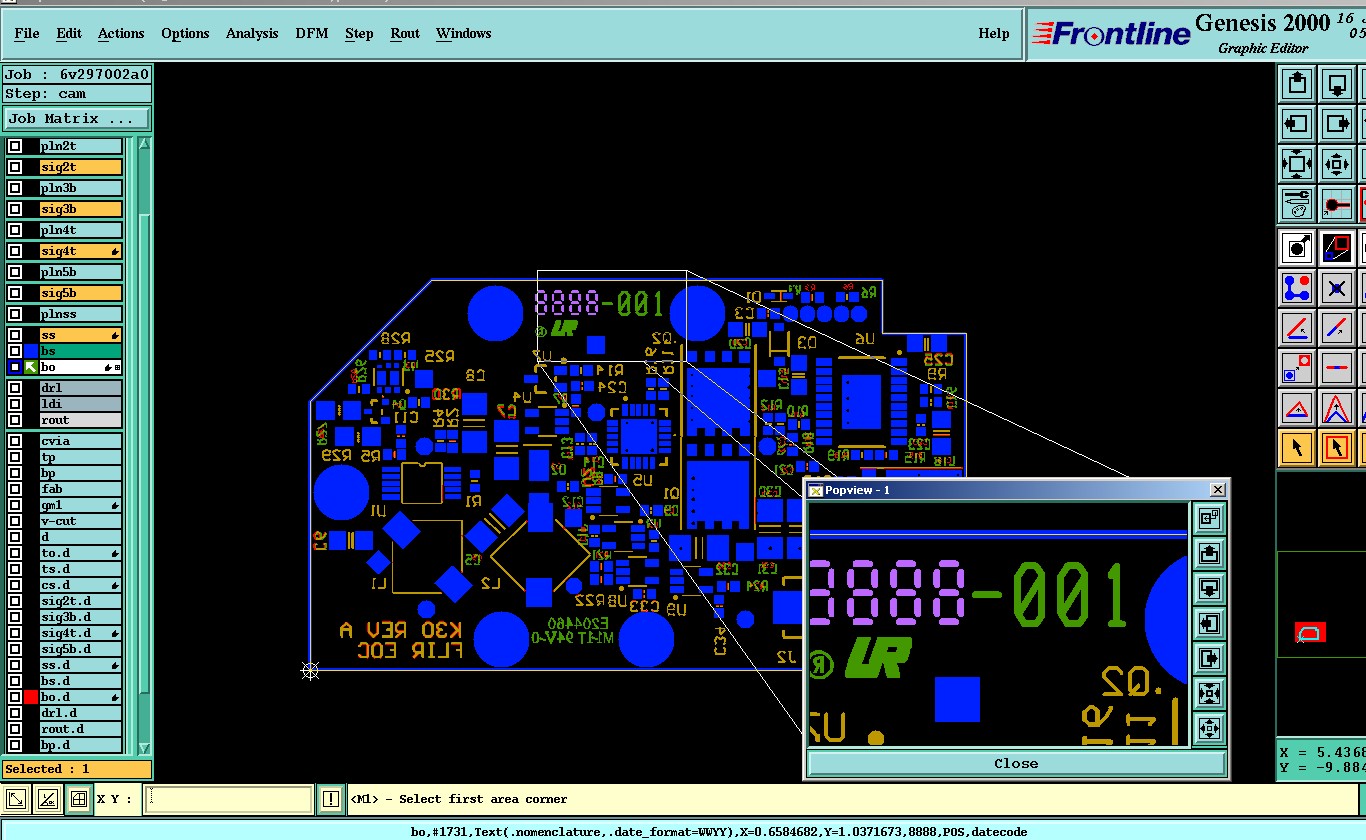Click the X Y coordinate input field

pyautogui.click(x=230, y=799)
